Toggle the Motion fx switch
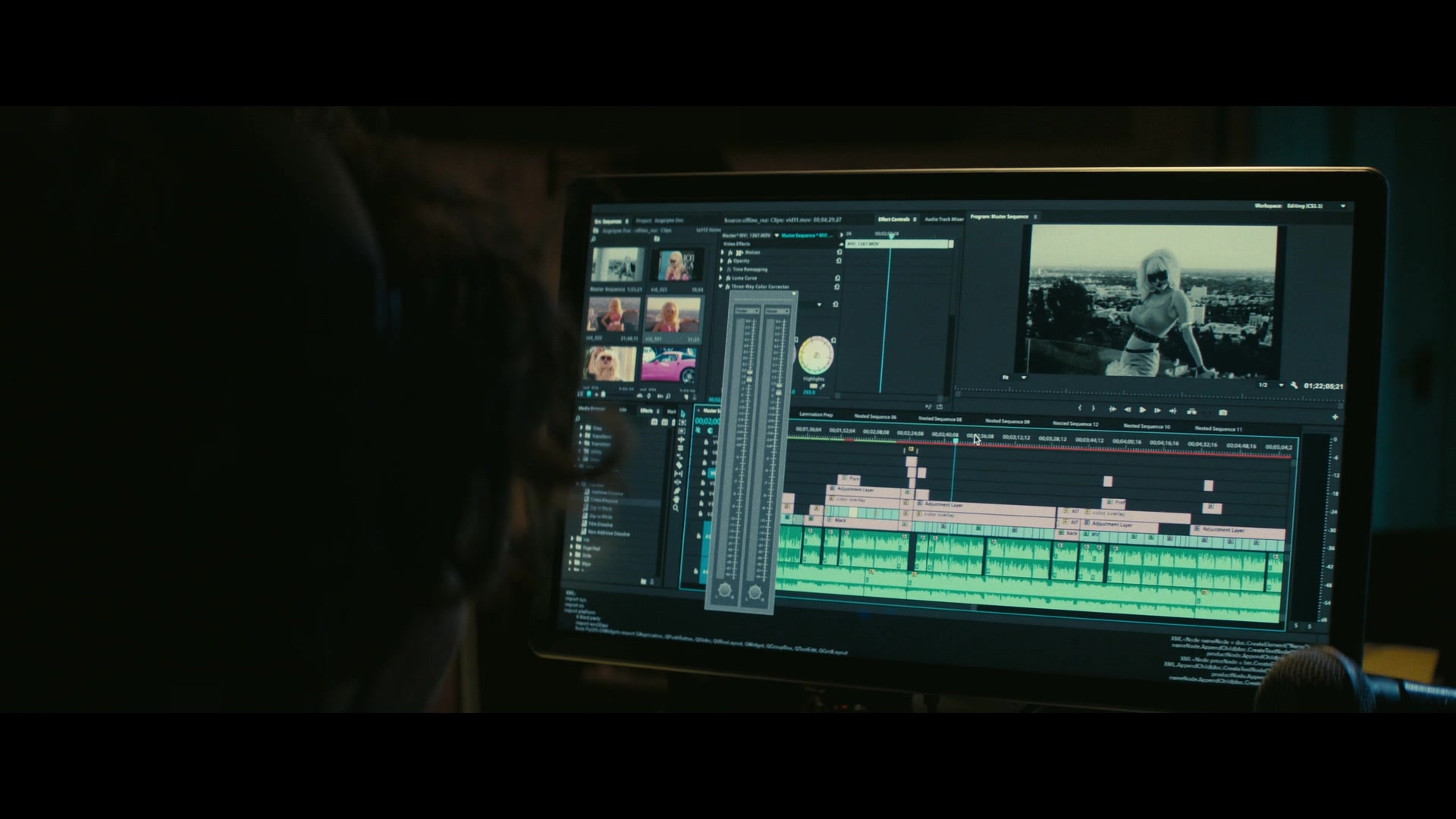 [x=730, y=253]
